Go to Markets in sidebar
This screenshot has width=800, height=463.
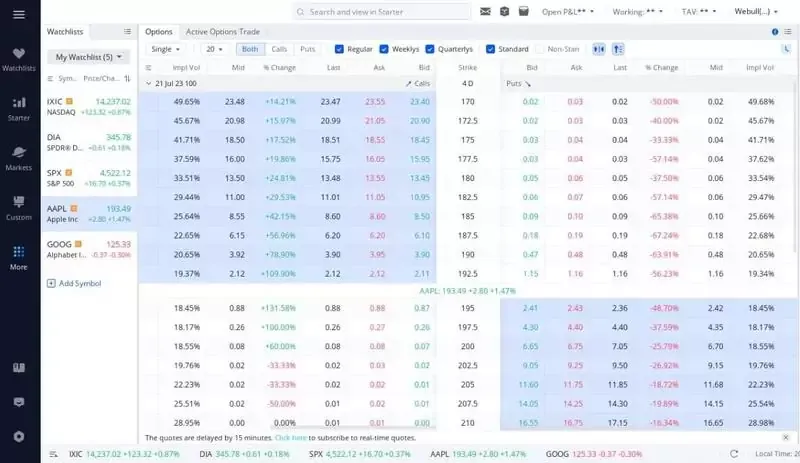click(x=19, y=158)
